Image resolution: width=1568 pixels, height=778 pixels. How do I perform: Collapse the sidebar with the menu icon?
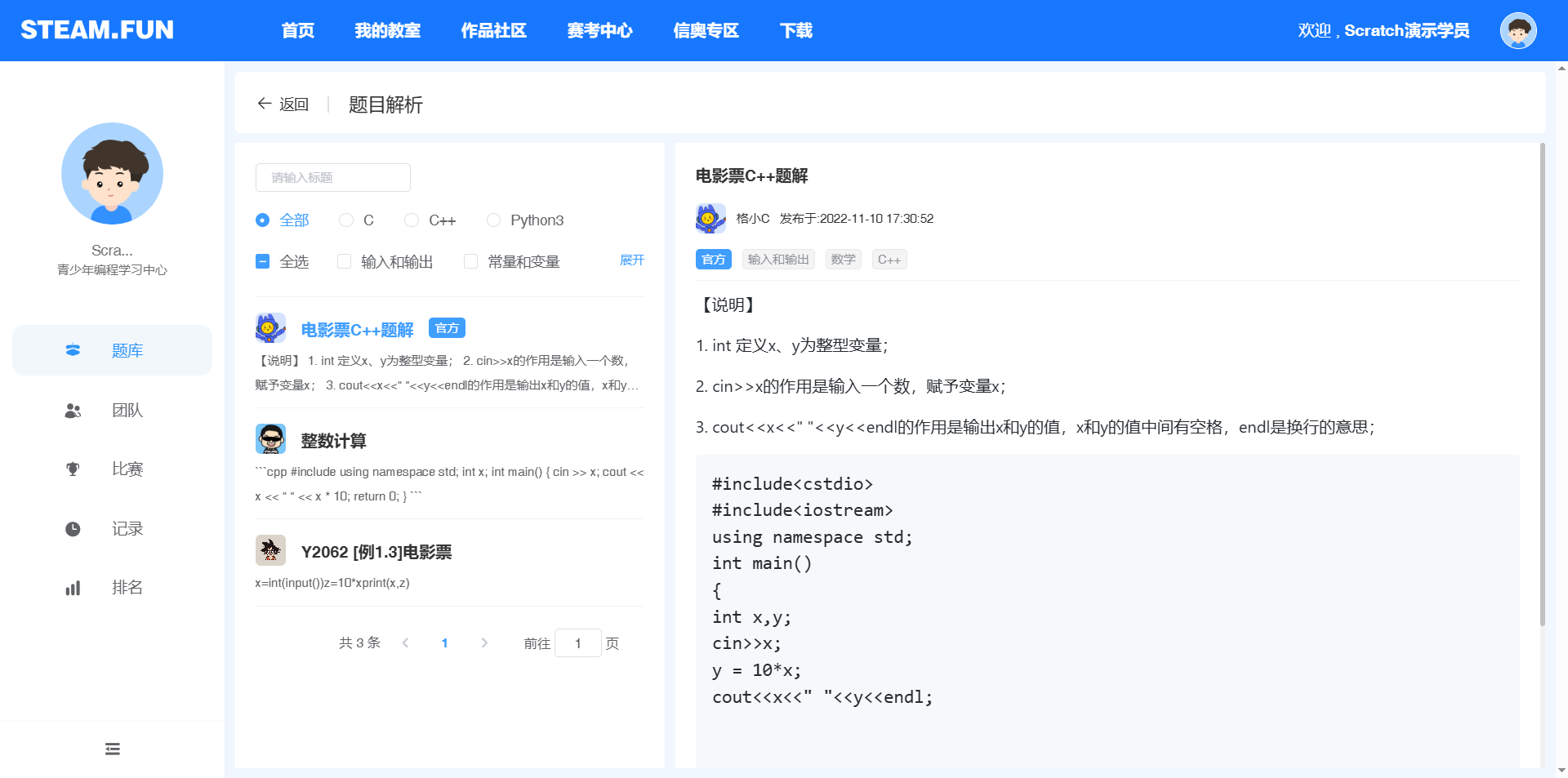point(113,749)
